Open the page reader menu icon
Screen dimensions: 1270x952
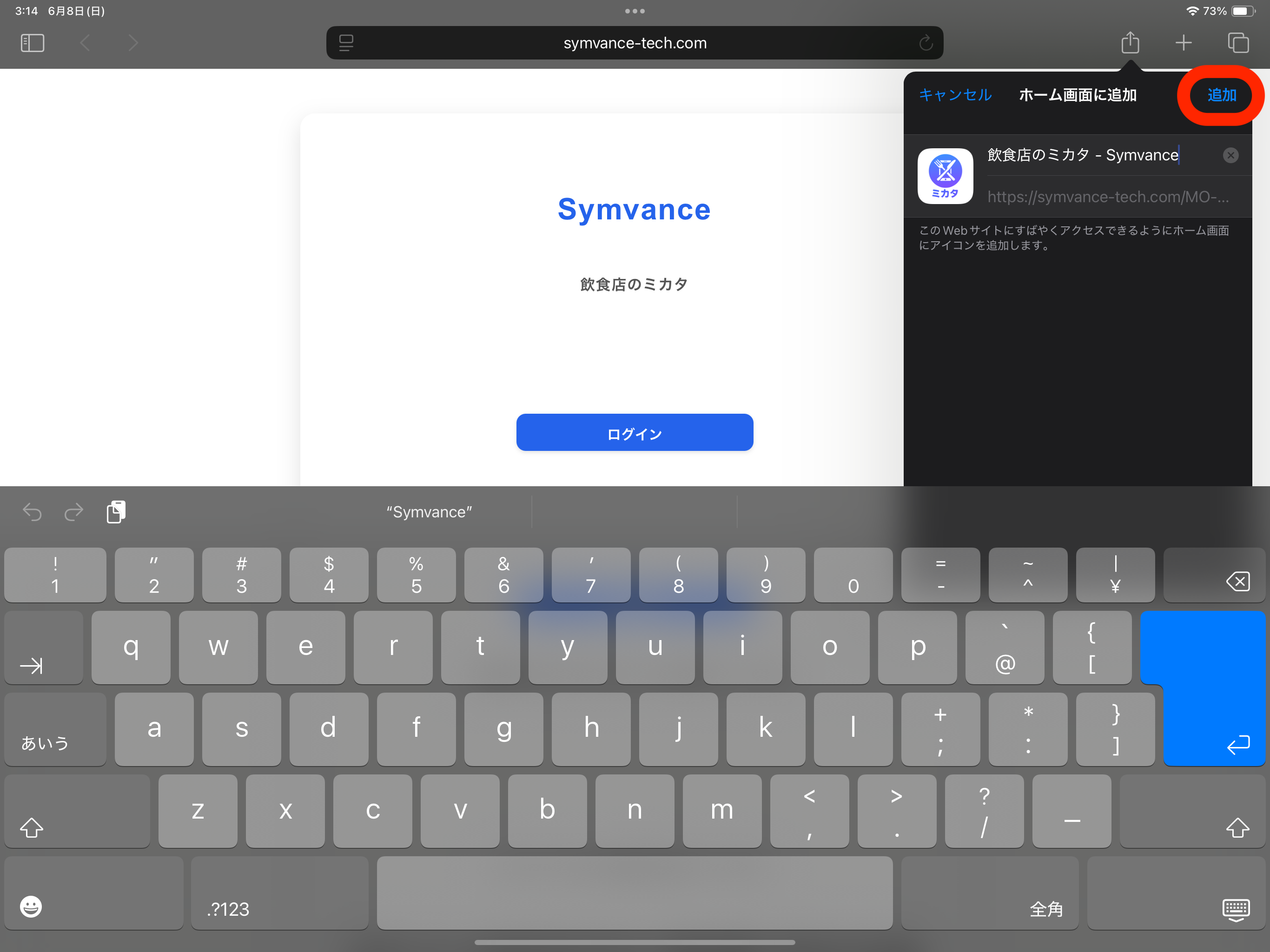coord(346,43)
